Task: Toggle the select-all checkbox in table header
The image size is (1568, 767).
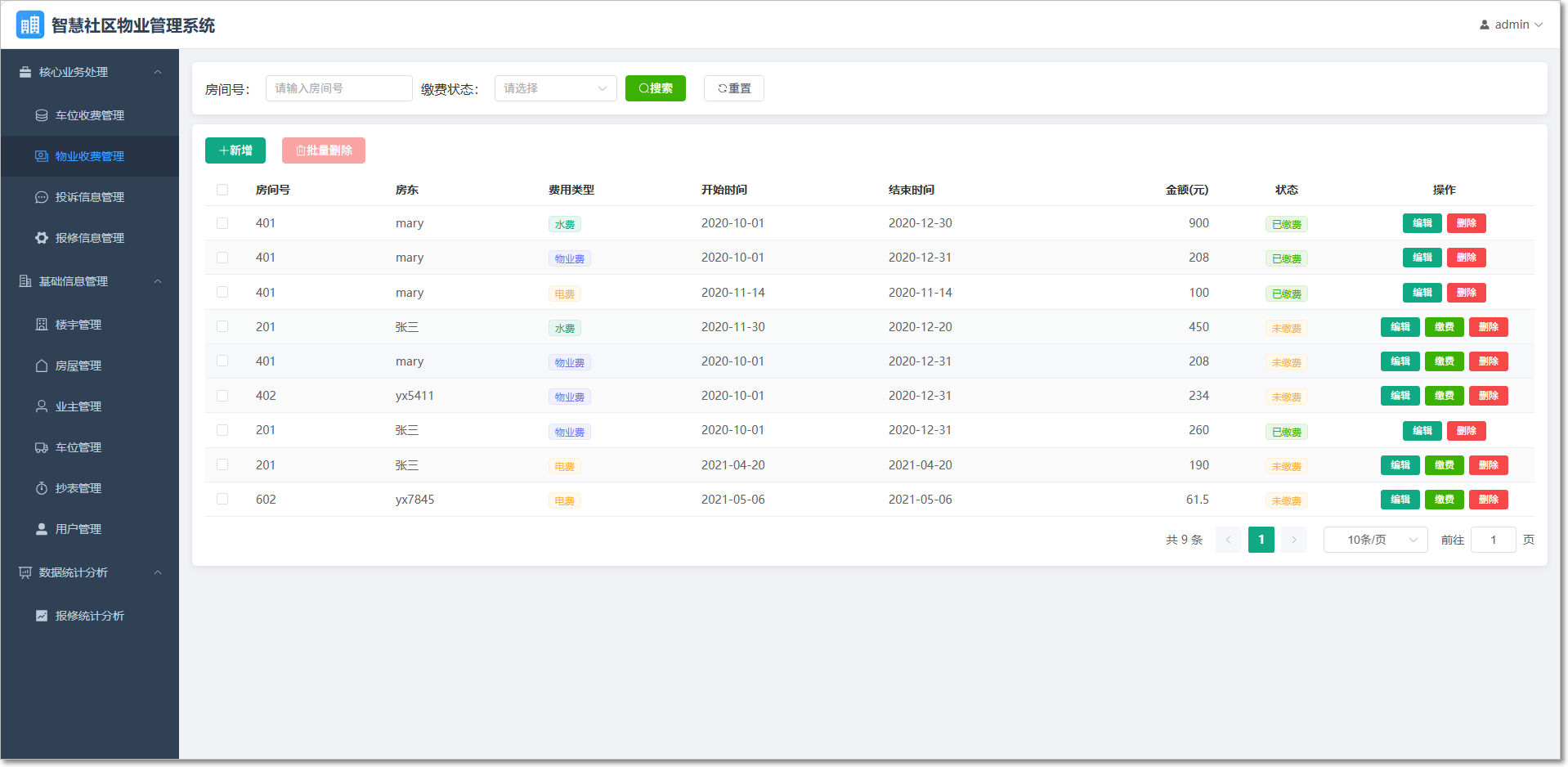Action: (x=222, y=190)
